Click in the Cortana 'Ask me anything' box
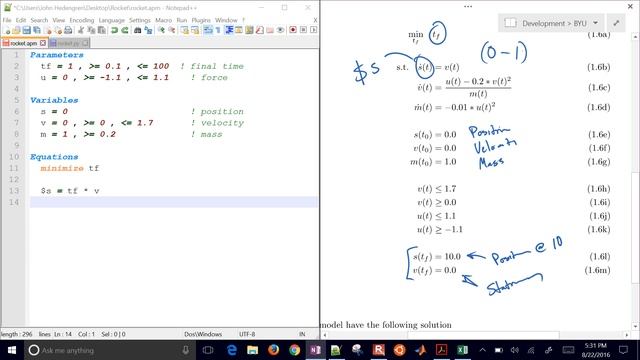 pos(108,350)
